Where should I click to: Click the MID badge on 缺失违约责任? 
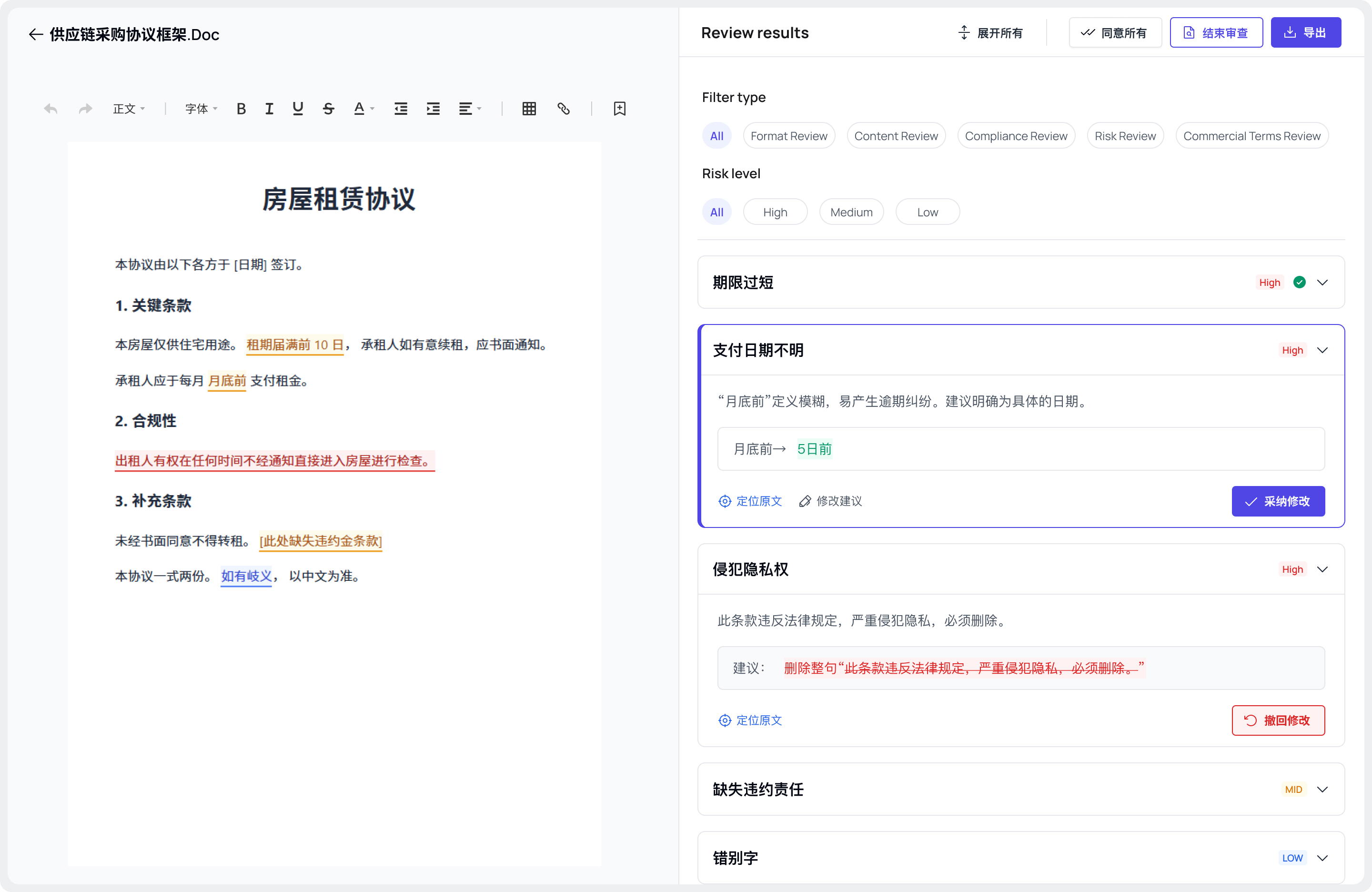click(x=1293, y=790)
